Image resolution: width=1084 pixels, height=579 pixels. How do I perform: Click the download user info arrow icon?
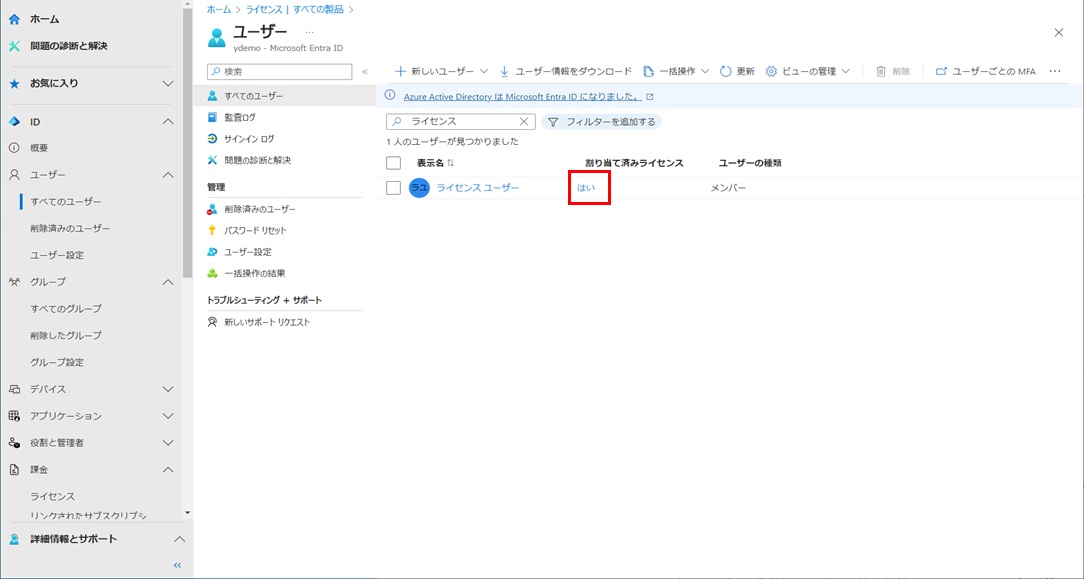pos(505,72)
